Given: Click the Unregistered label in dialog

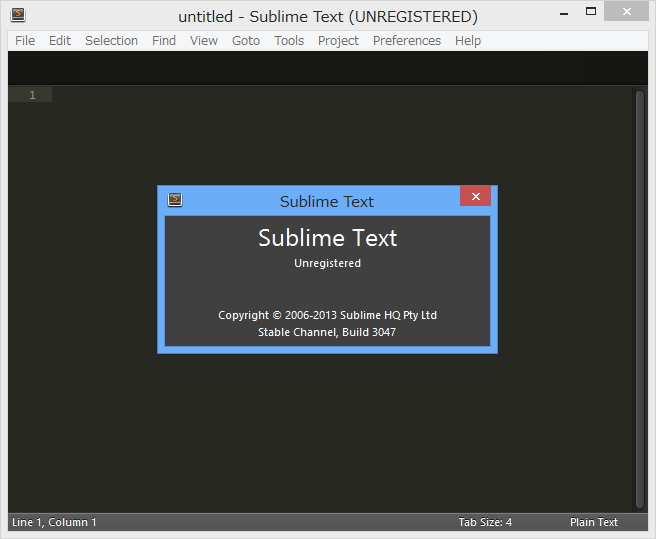Looking at the screenshot, I should pyautogui.click(x=328, y=263).
